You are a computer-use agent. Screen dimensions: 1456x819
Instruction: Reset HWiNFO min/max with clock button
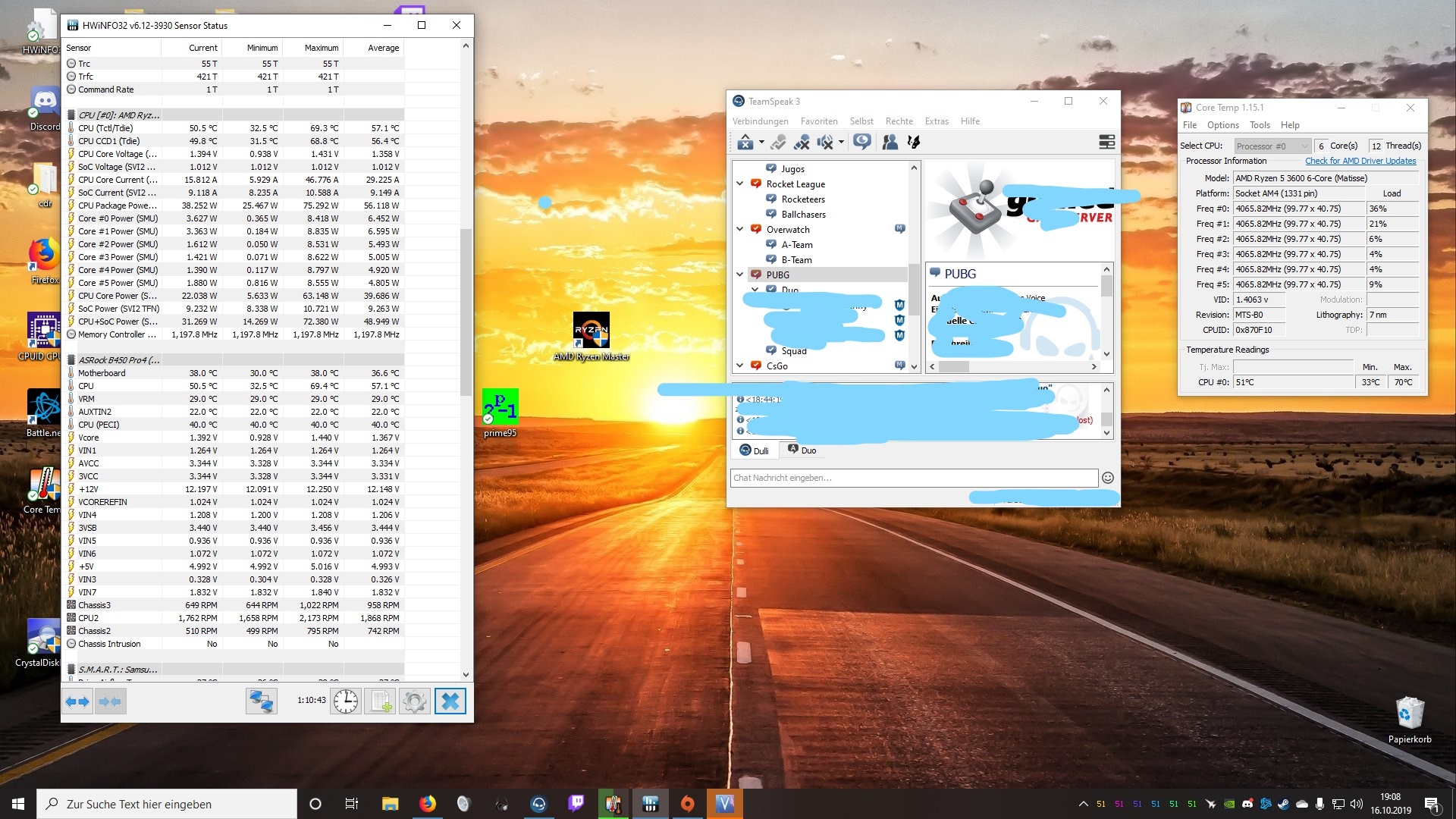click(x=346, y=701)
